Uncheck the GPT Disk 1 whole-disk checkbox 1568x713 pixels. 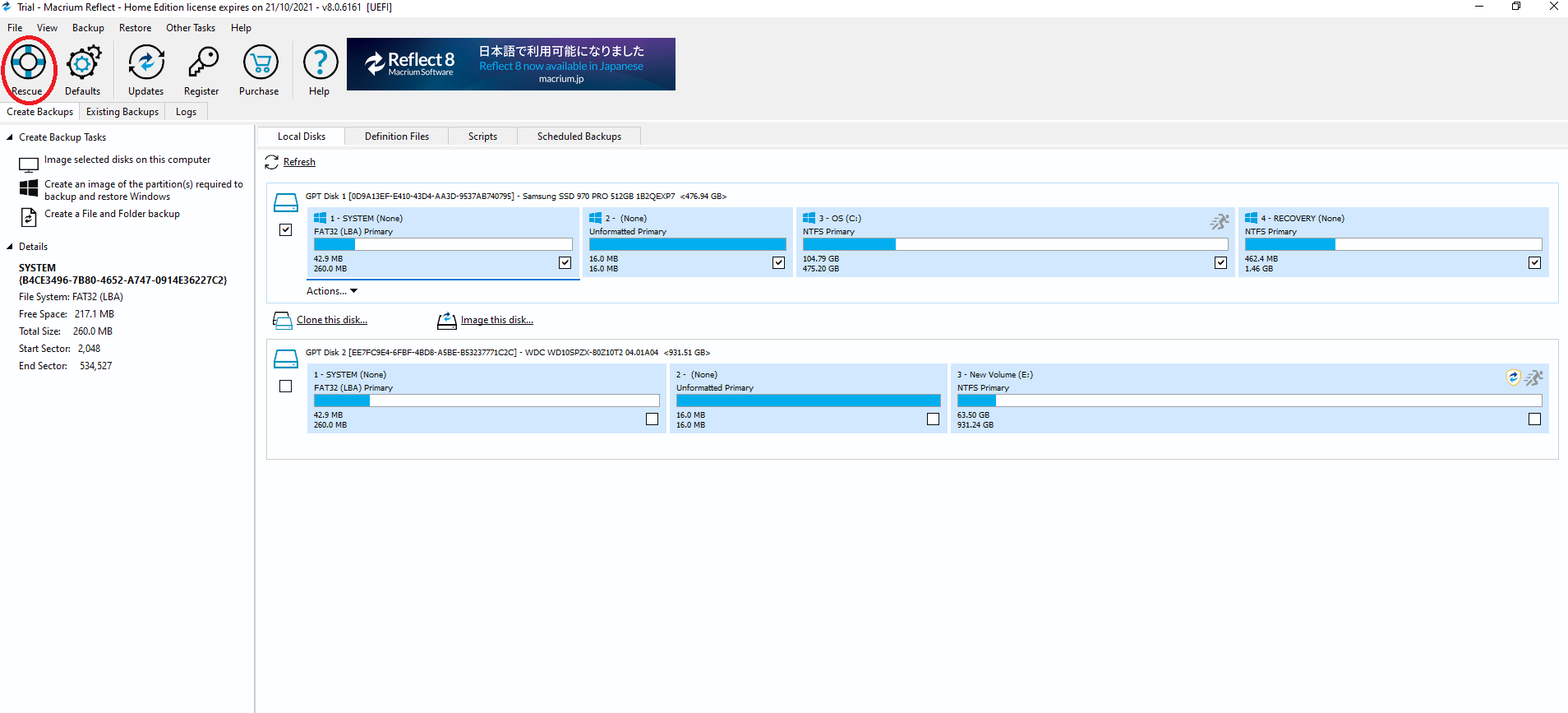click(x=286, y=230)
